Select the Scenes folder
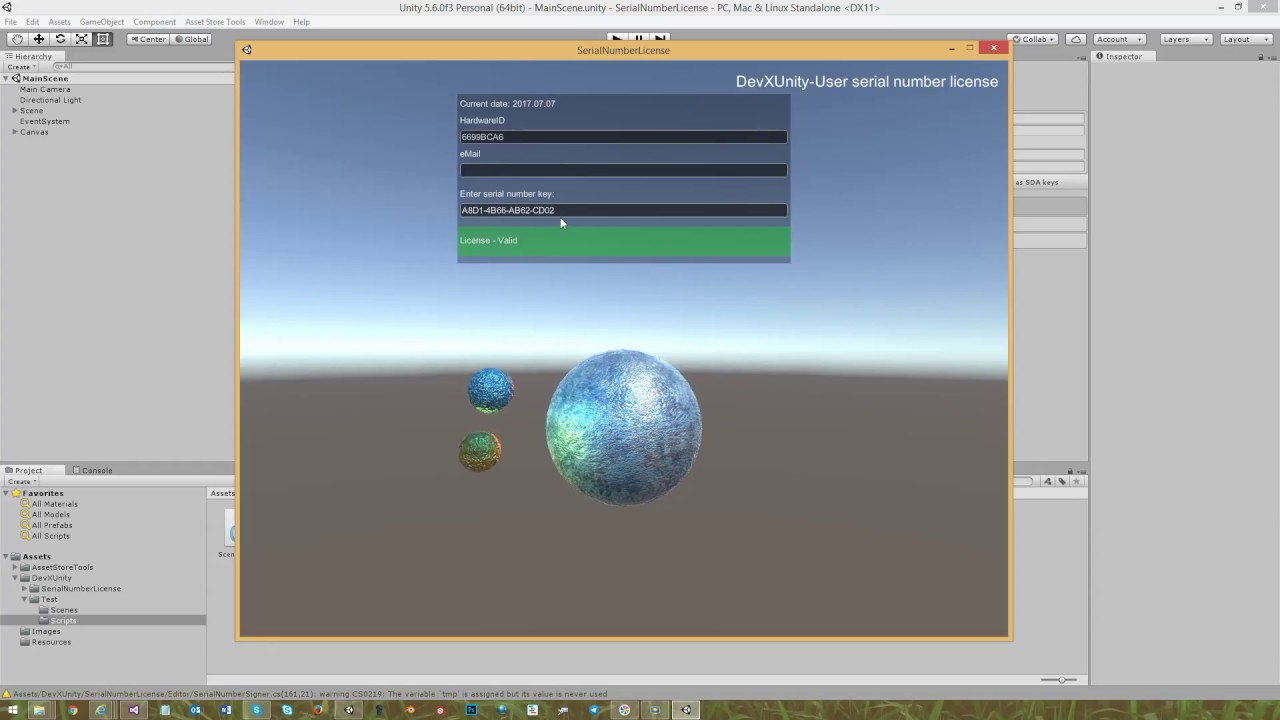 click(58, 610)
